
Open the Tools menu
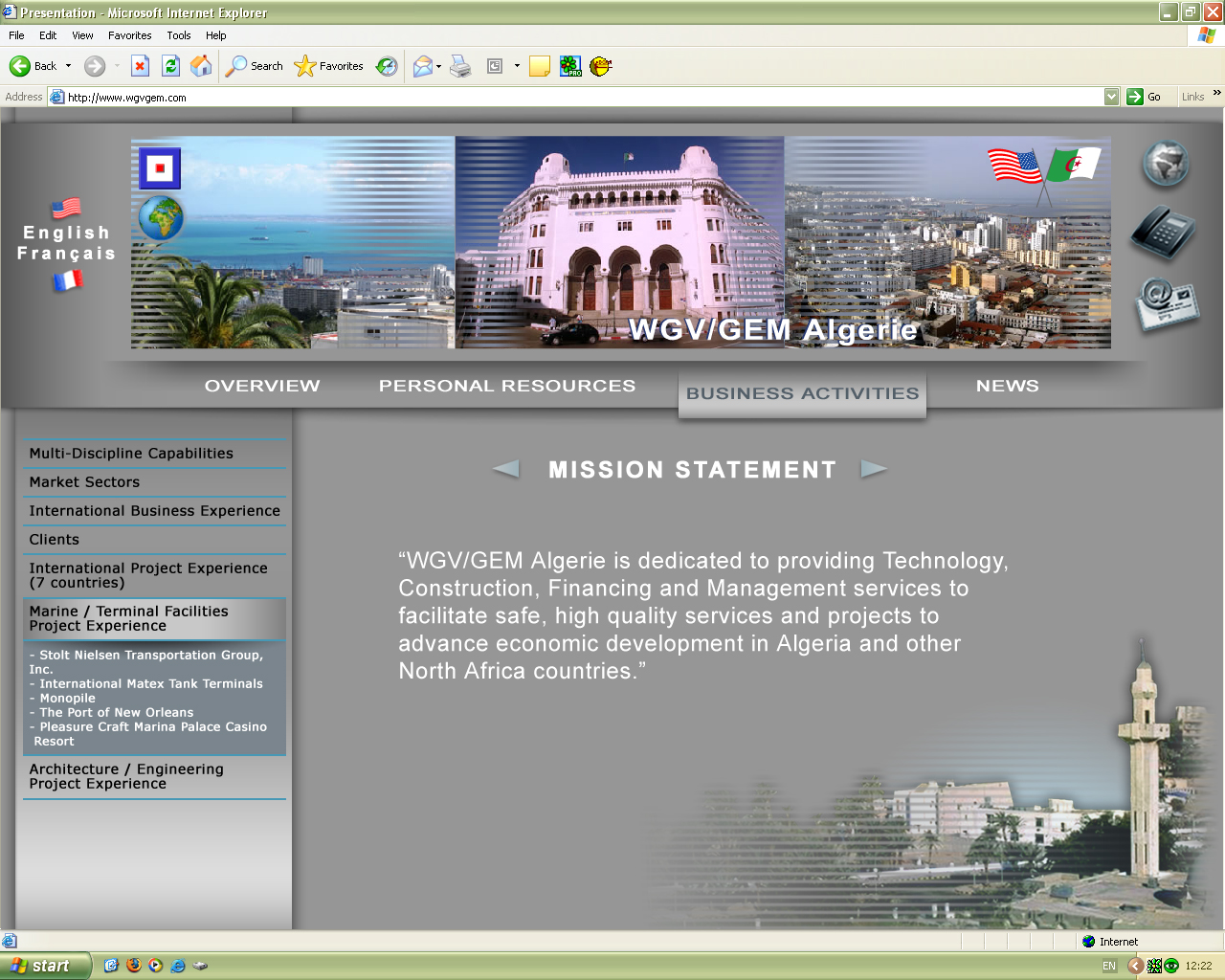(179, 35)
